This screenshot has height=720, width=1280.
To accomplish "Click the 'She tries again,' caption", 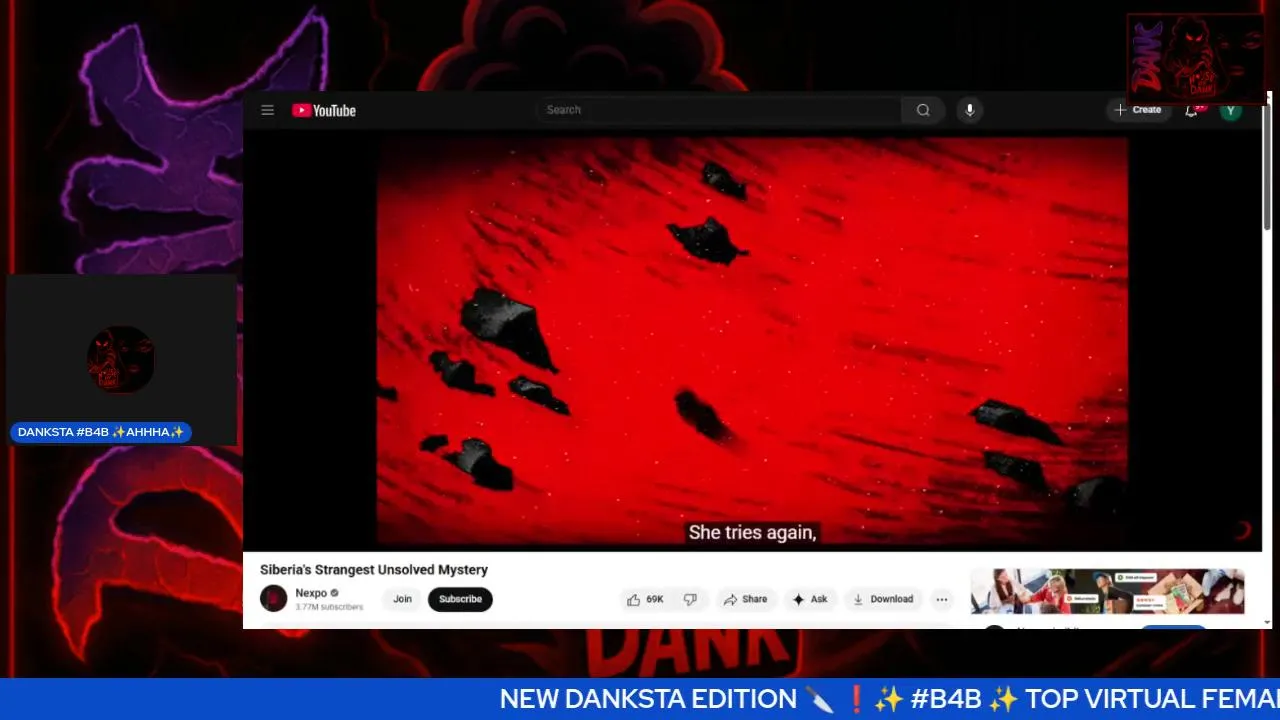I will (x=752, y=533).
